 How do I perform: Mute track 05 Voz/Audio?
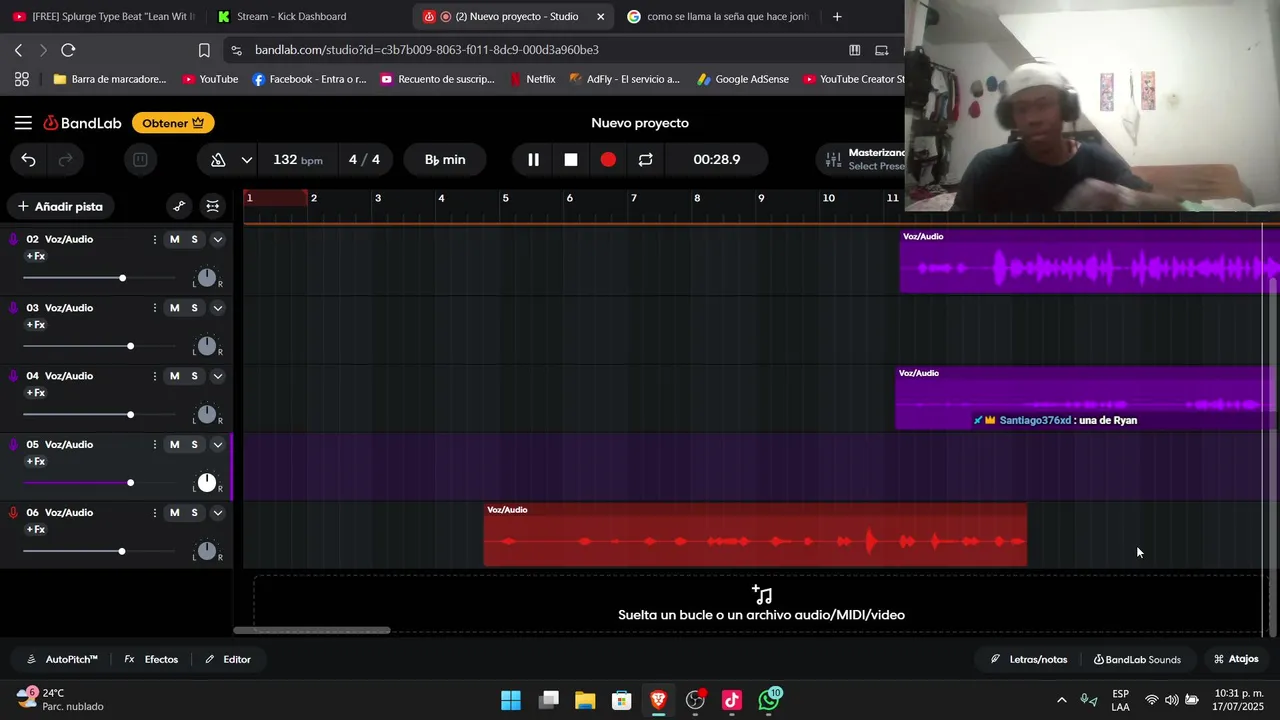point(175,445)
